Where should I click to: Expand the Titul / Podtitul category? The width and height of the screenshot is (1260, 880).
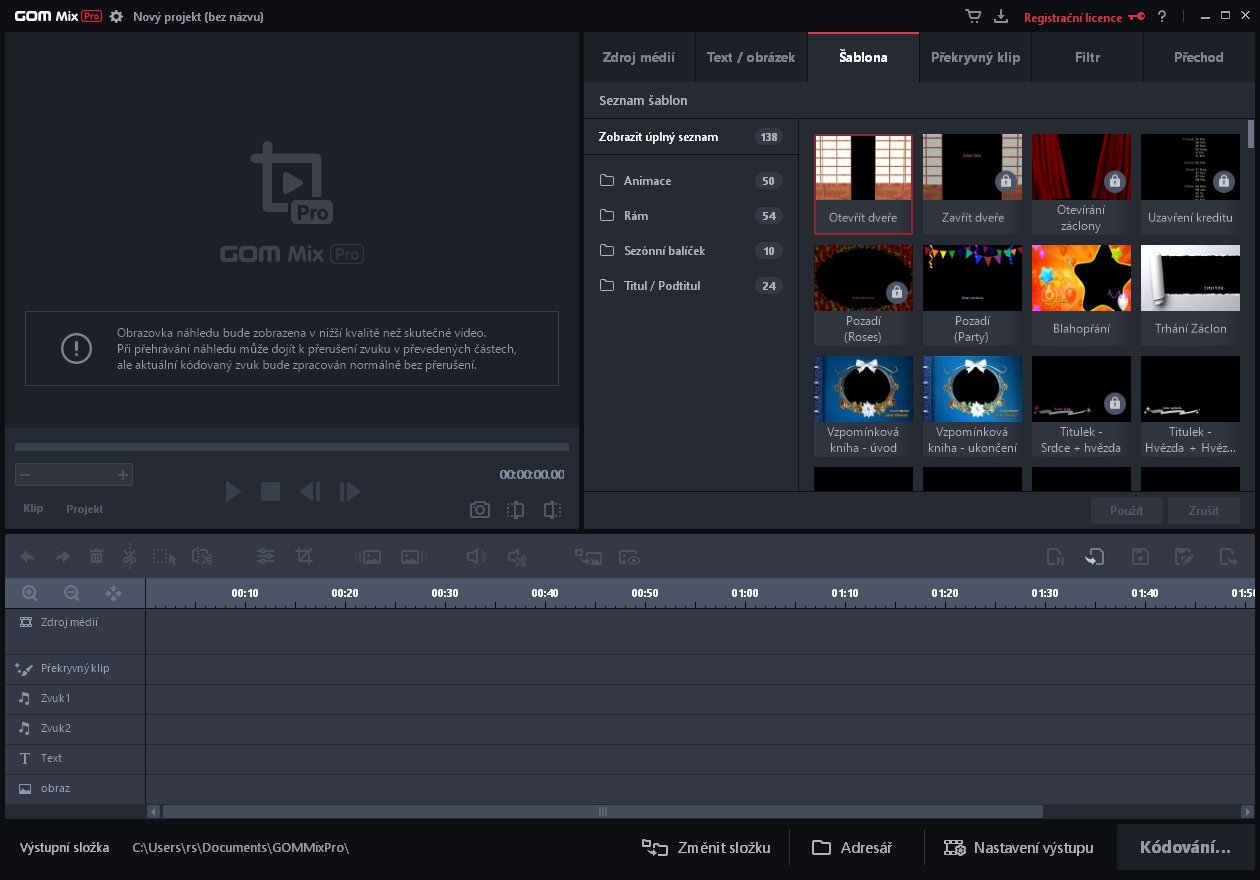tap(661, 286)
